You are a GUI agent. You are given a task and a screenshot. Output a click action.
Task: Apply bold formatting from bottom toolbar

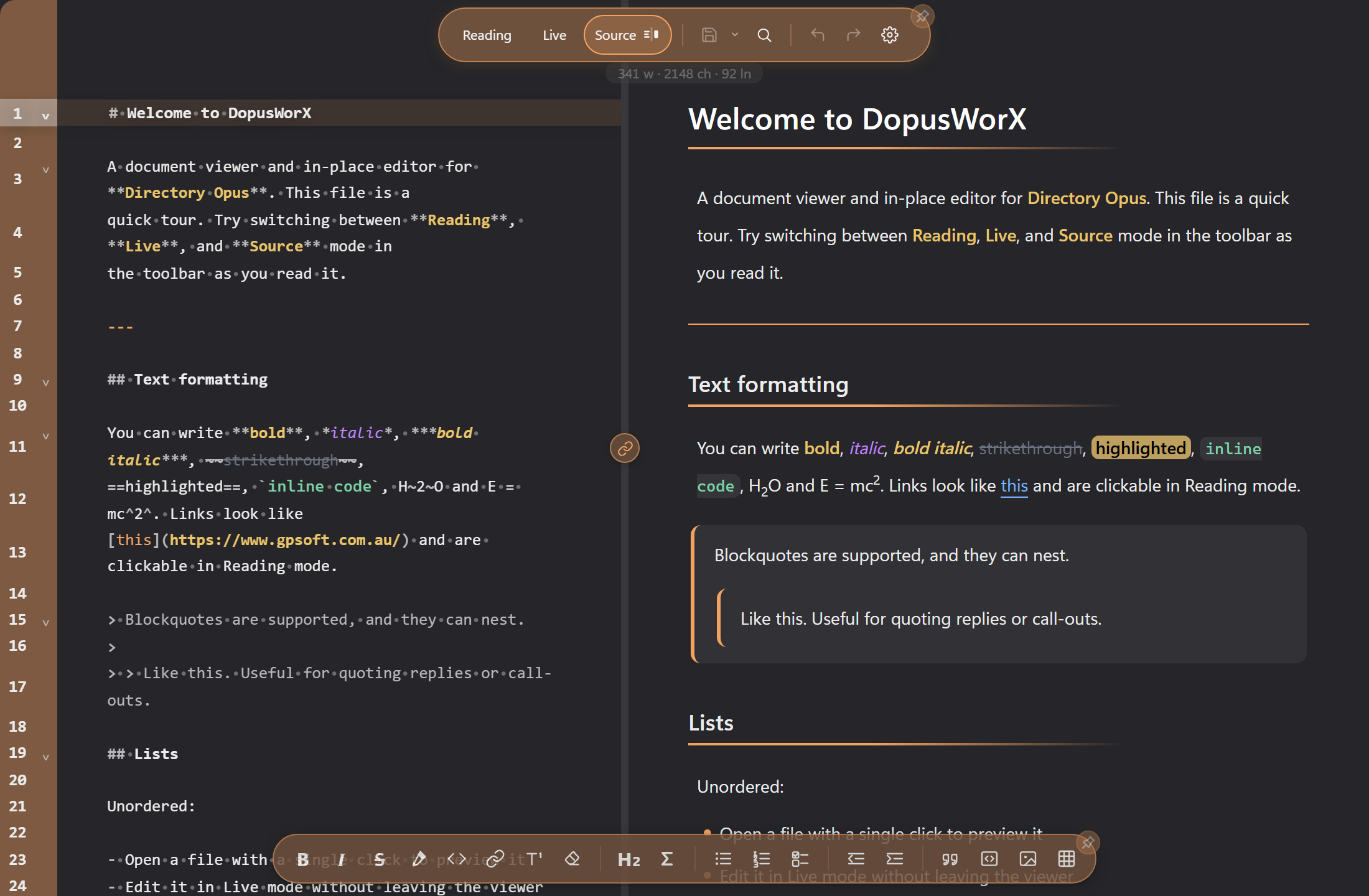coord(303,859)
